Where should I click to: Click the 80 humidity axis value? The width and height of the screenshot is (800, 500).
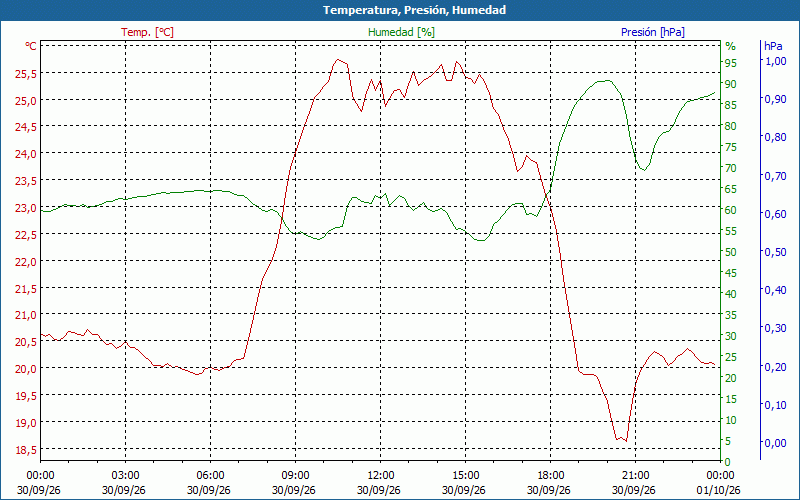[x=731, y=126]
